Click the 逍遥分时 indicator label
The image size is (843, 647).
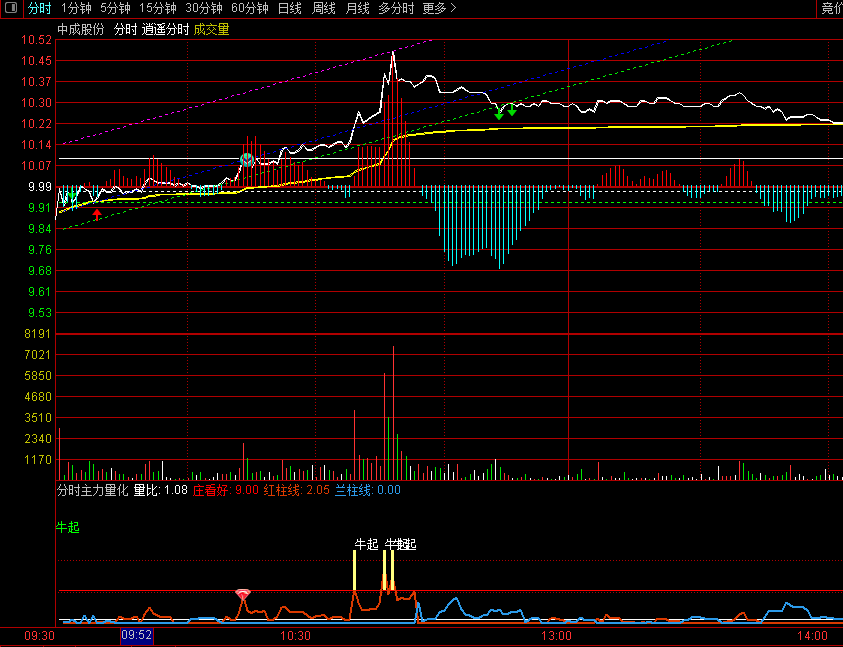click(x=166, y=30)
